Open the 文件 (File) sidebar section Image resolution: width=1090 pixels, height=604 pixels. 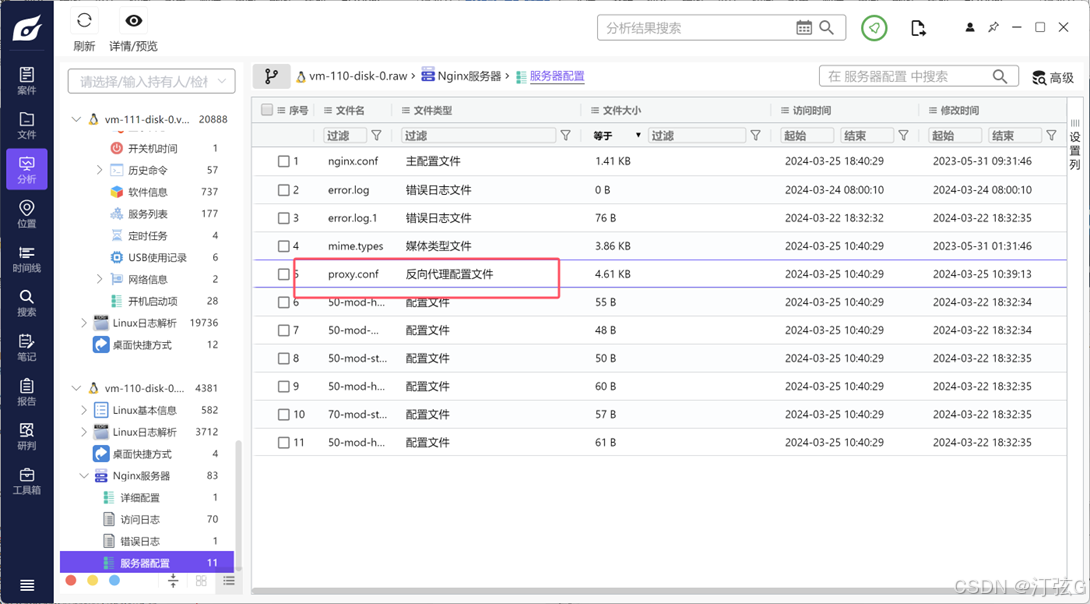point(26,125)
